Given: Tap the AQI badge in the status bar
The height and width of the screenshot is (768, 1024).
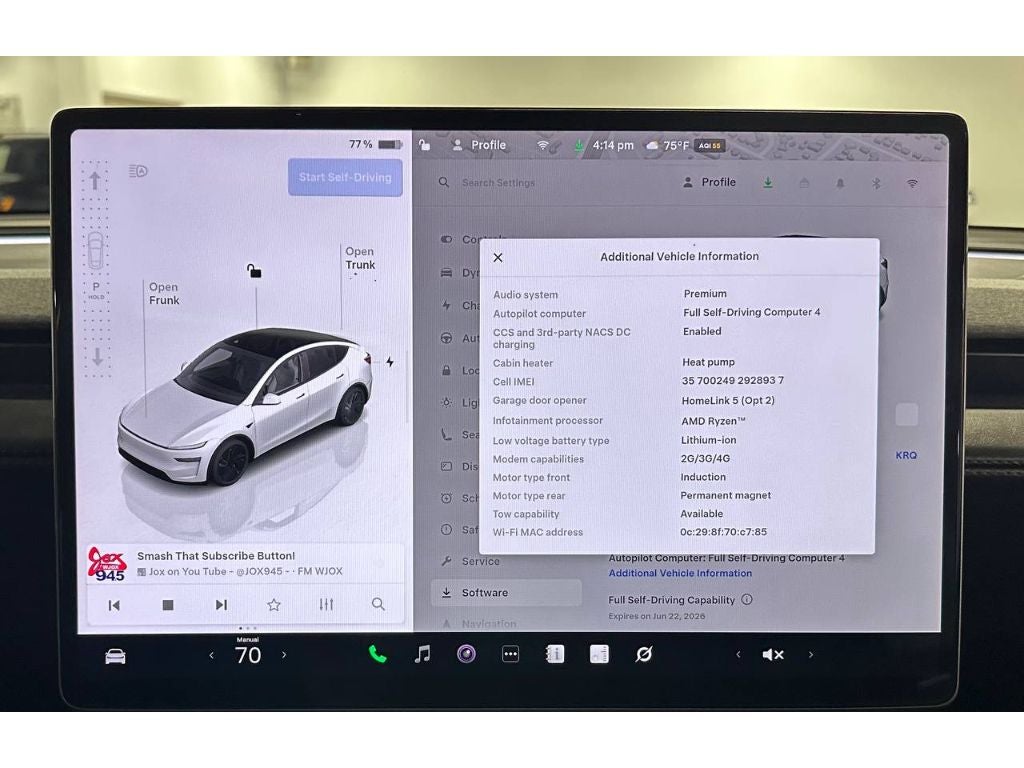Looking at the screenshot, I should coord(709,146).
